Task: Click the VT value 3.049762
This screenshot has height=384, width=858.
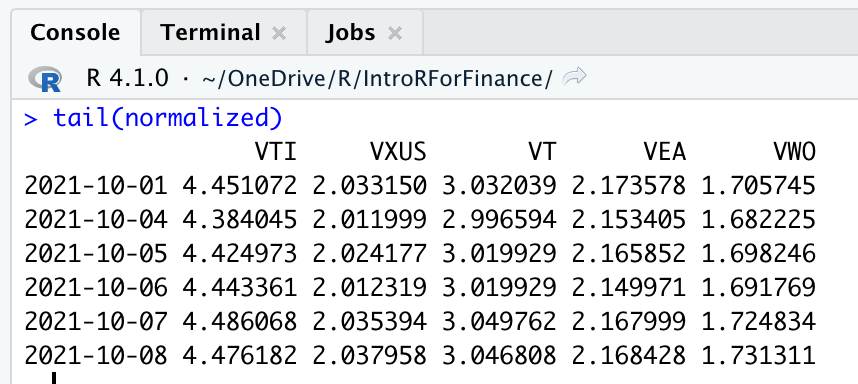Action: (499, 322)
